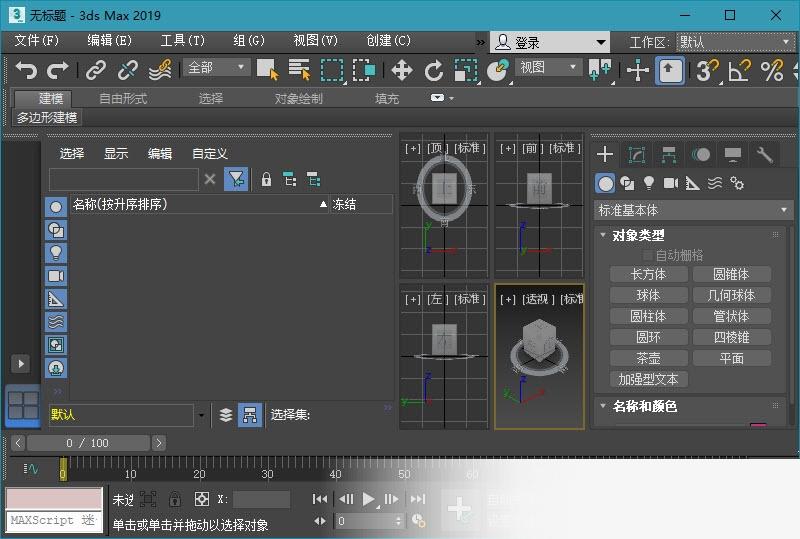
Task: Open the Utilities wrench tab
Action: (x=765, y=154)
